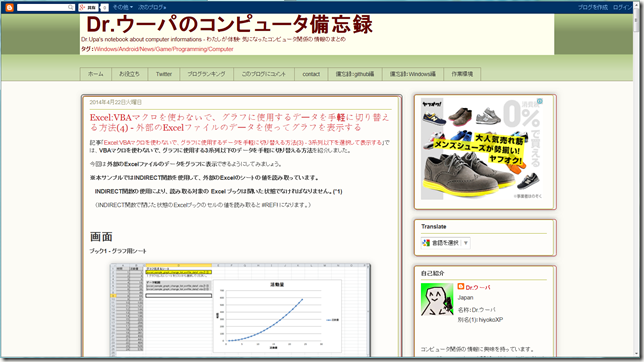644x362 pixels.
Task: Click the Dr.ウーパ profile name link
Action: click(478, 288)
